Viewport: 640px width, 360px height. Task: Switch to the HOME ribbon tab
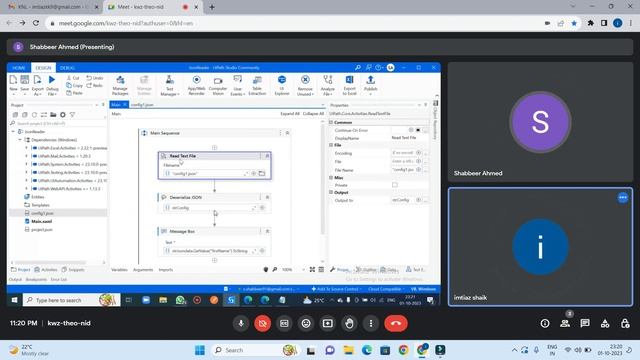point(19,68)
